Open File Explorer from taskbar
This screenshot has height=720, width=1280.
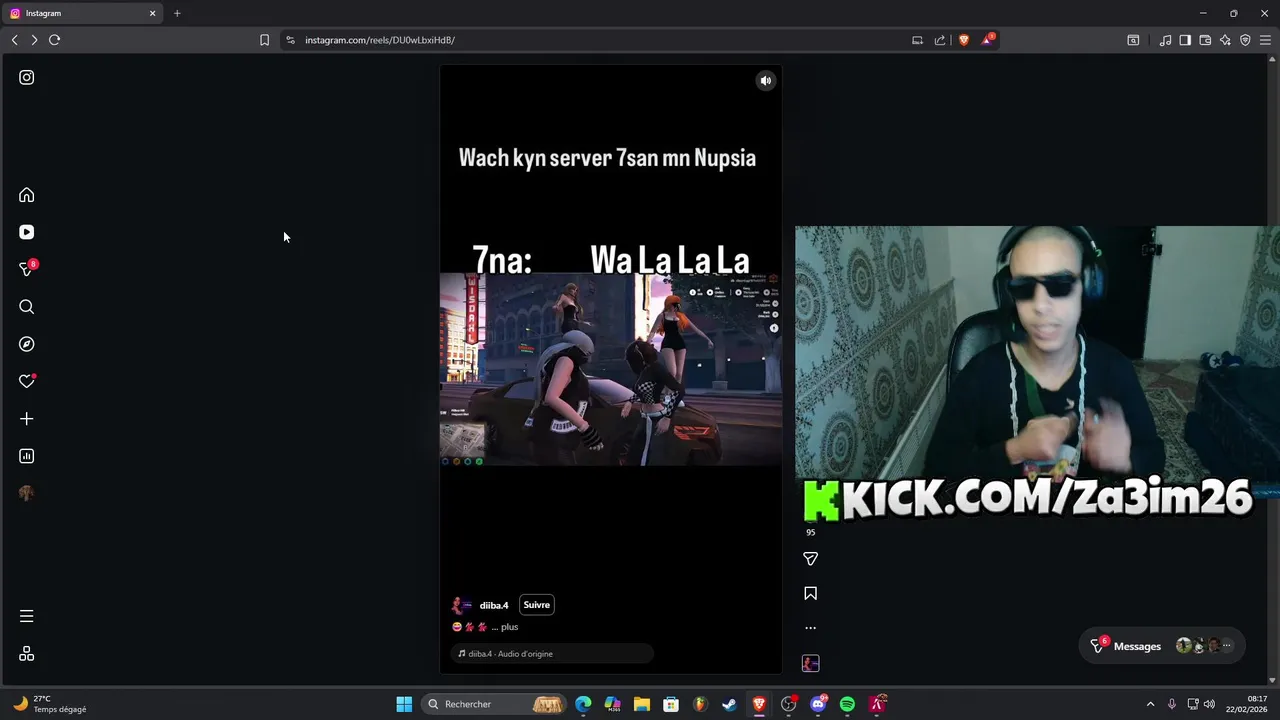click(642, 704)
